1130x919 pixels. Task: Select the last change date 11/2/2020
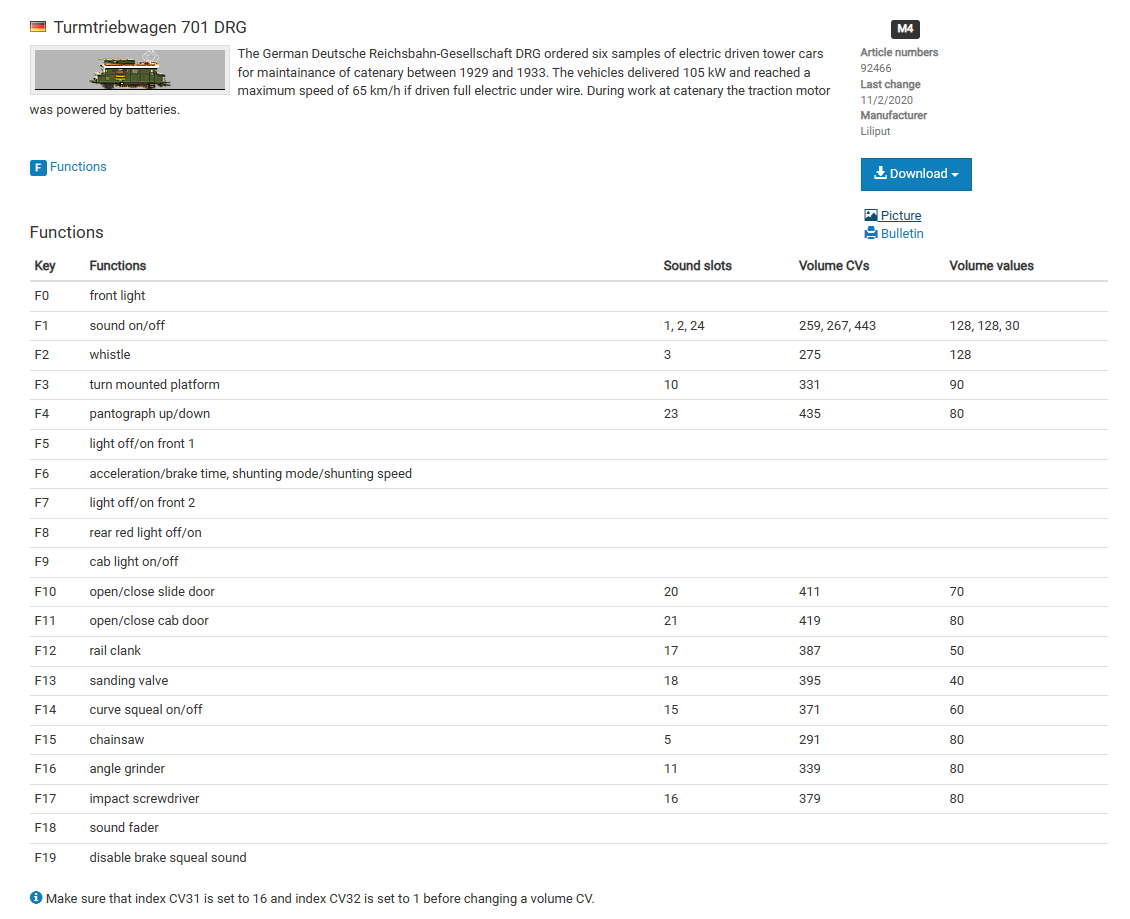[x=886, y=100]
